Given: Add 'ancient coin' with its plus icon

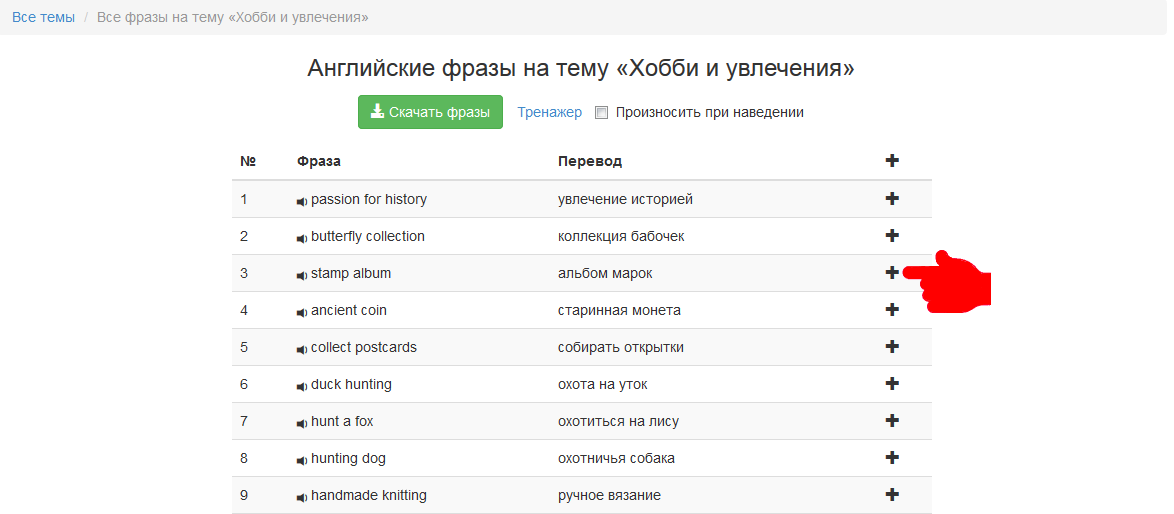Looking at the screenshot, I should pyautogui.click(x=892, y=309).
